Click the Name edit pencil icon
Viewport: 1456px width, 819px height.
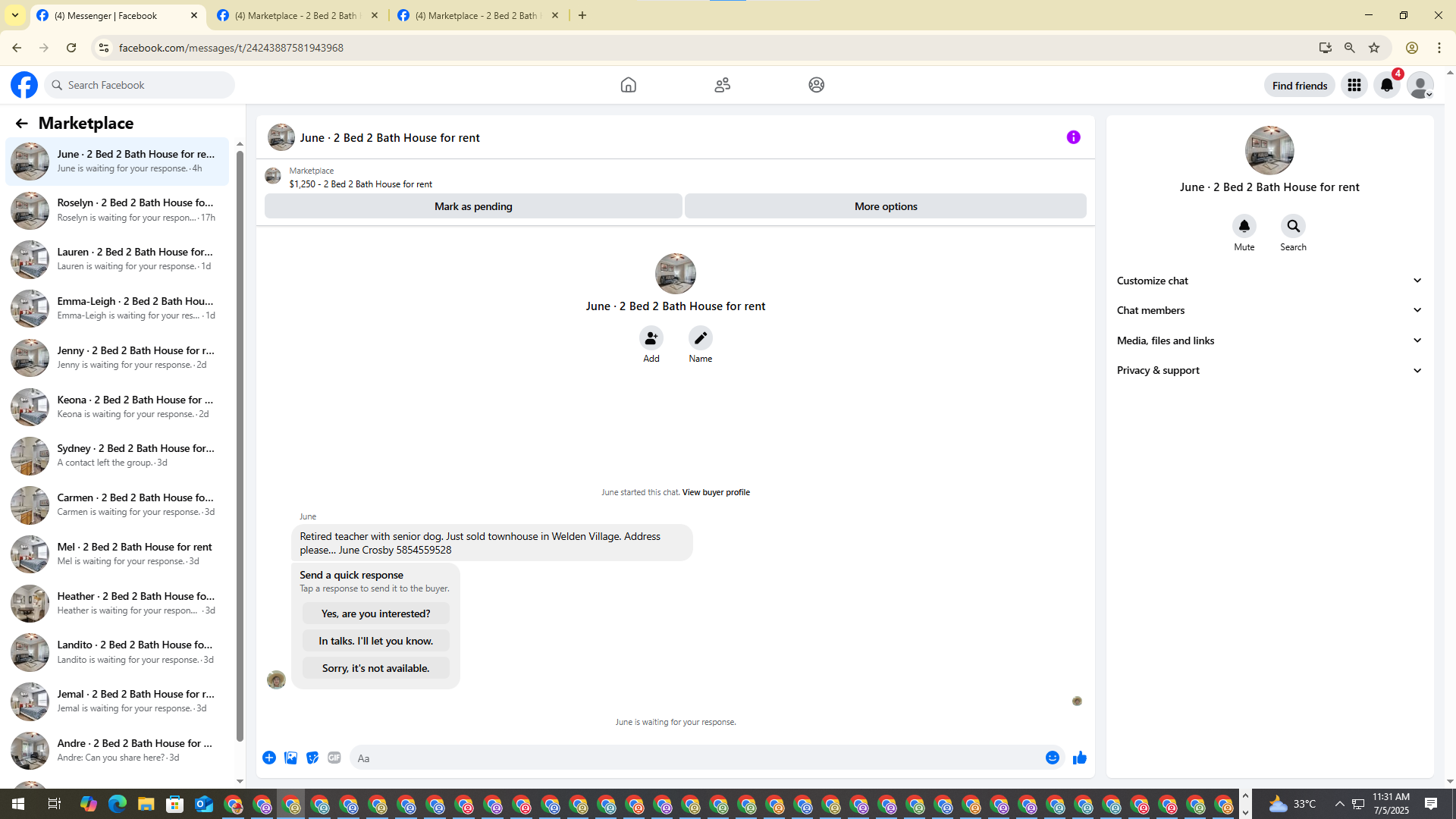tap(700, 337)
